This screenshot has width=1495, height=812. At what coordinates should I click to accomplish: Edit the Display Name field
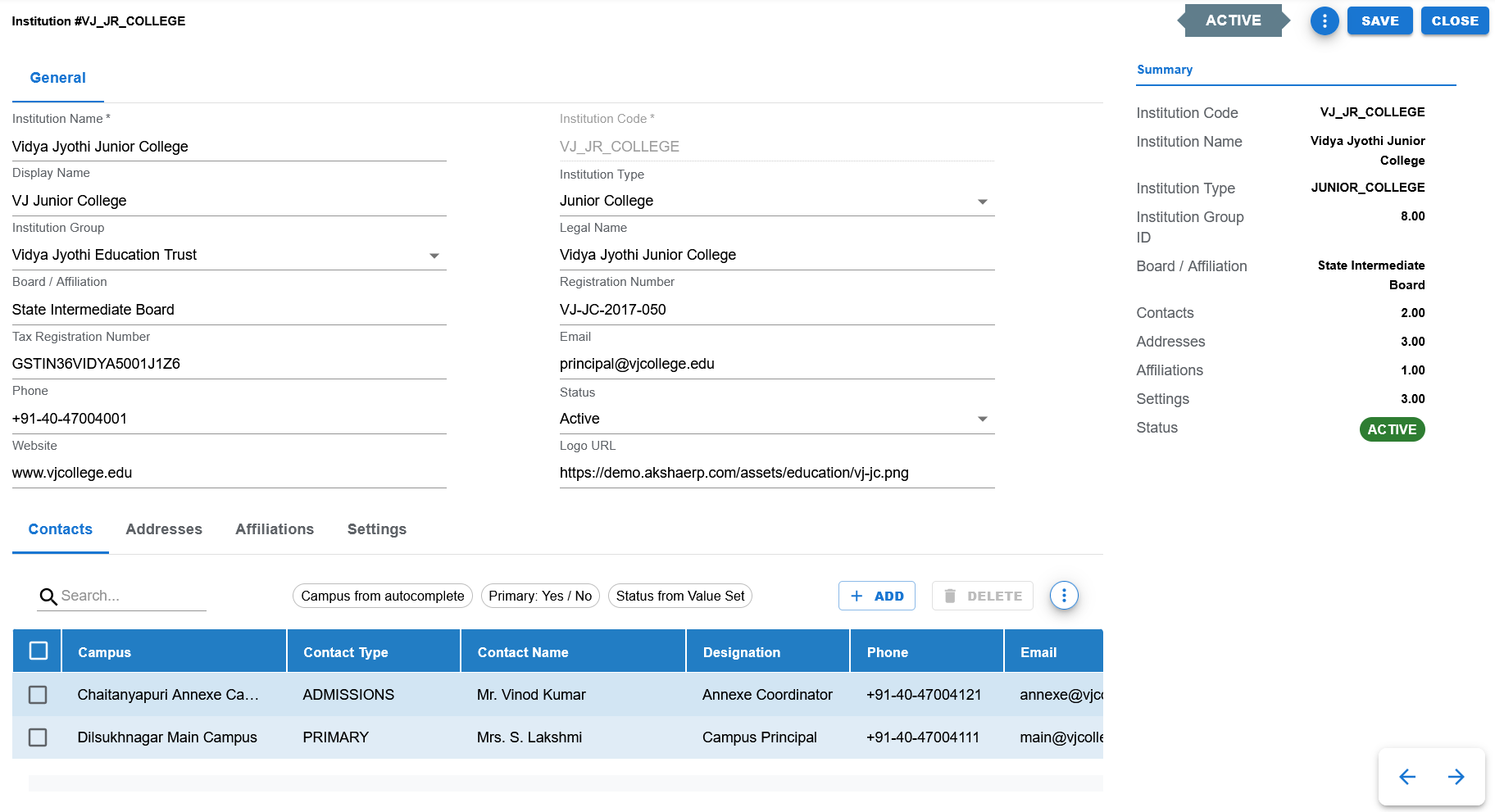tap(229, 201)
